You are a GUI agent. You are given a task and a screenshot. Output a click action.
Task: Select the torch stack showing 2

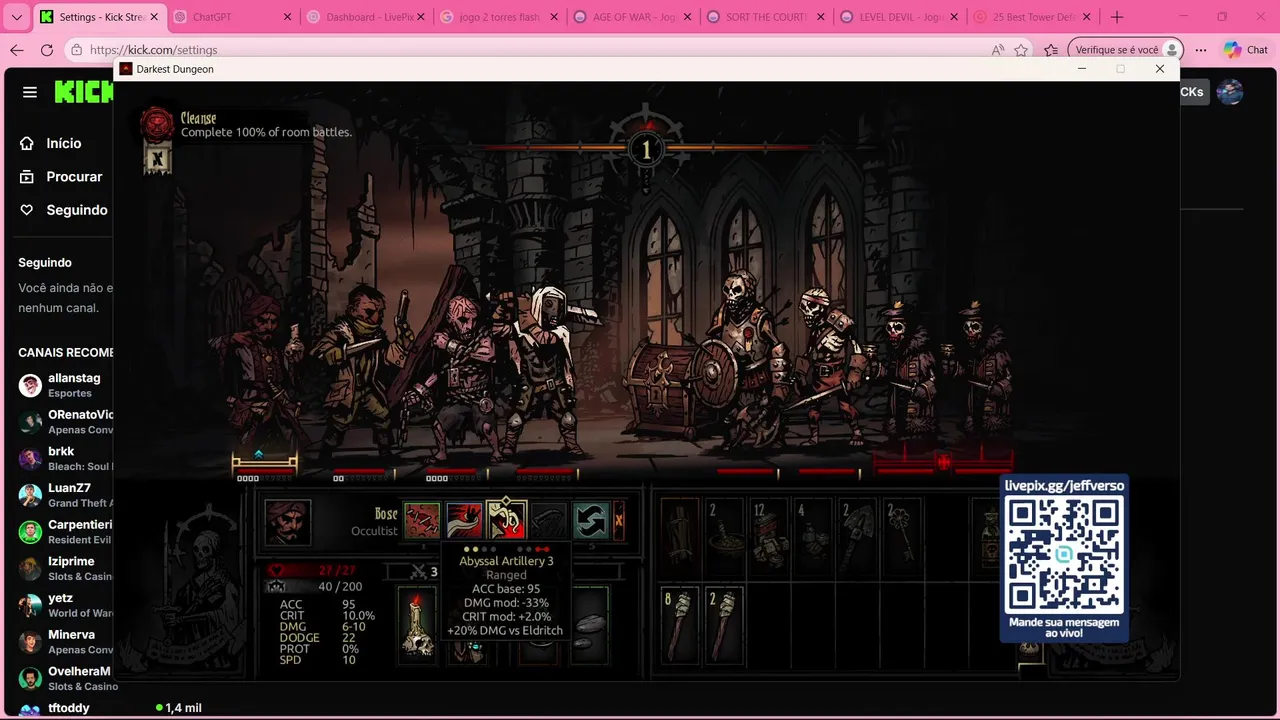pyautogui.click(x=725, y=625)
